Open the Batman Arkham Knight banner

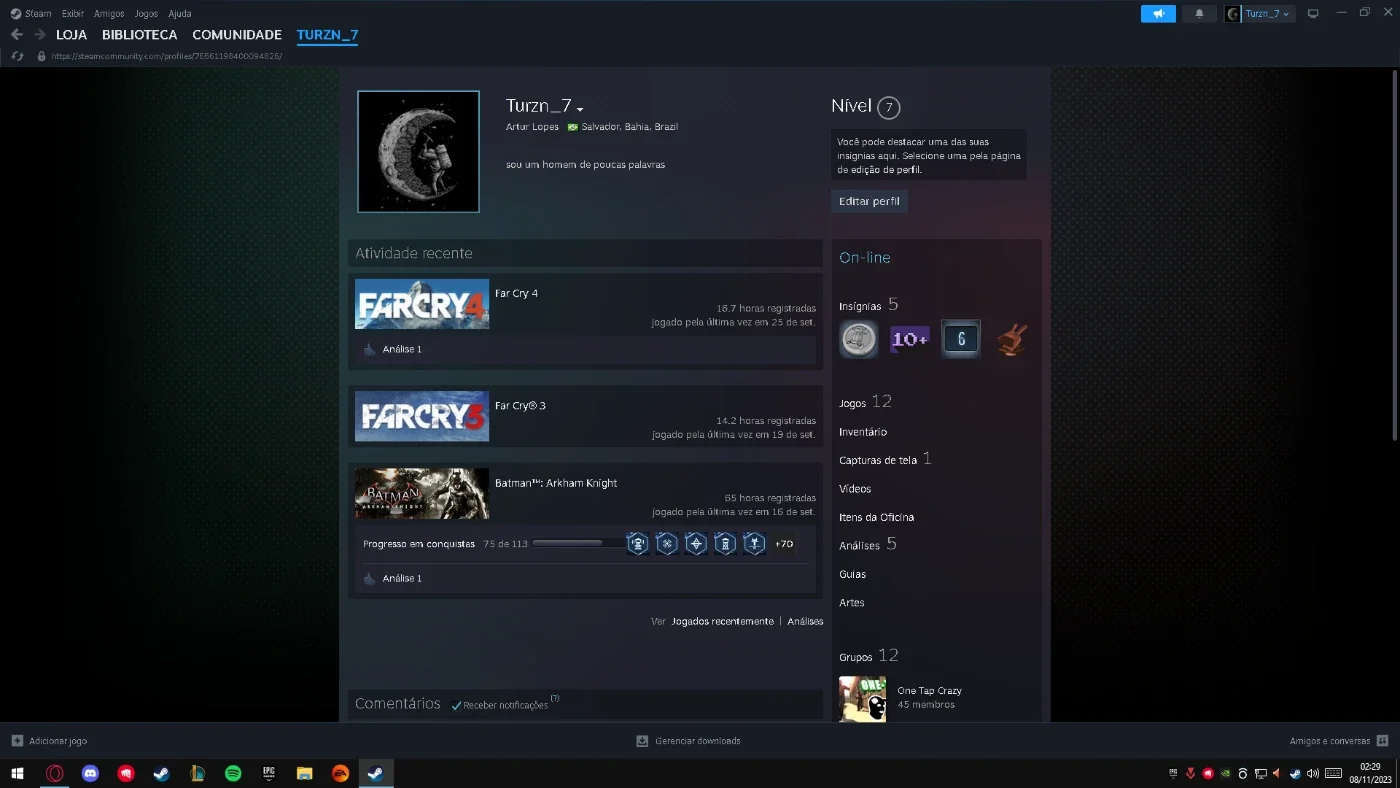tap(422, 493)
